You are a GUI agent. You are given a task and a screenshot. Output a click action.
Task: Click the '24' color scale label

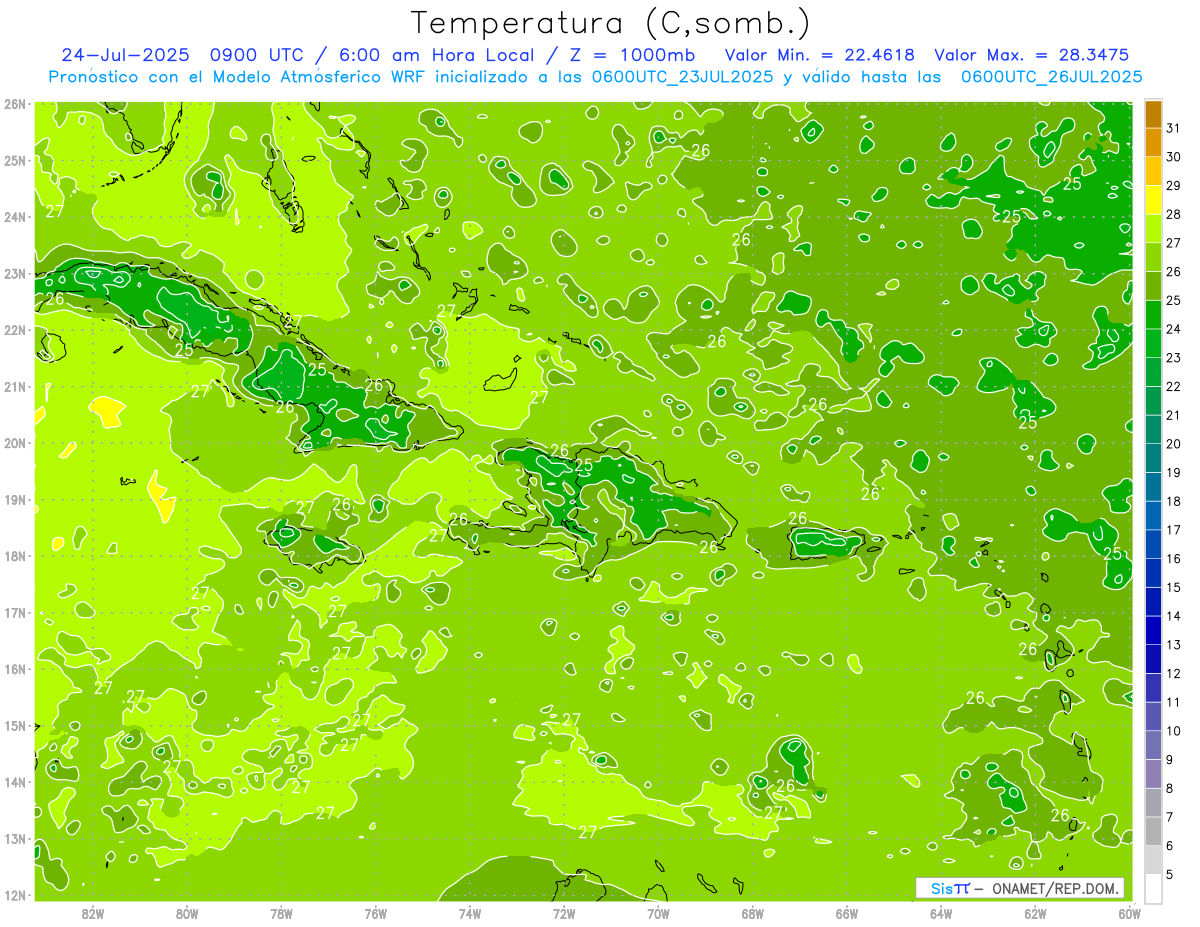(x=1174, y=329)
